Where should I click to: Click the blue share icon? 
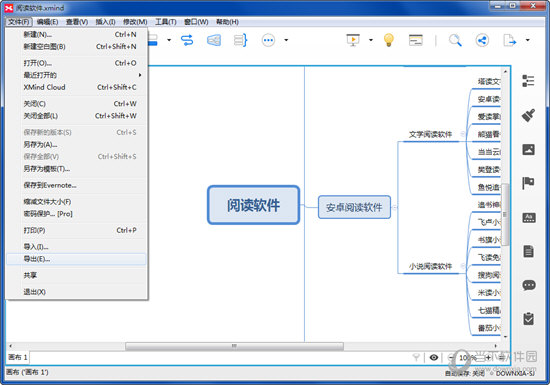[x=482, y=40]
